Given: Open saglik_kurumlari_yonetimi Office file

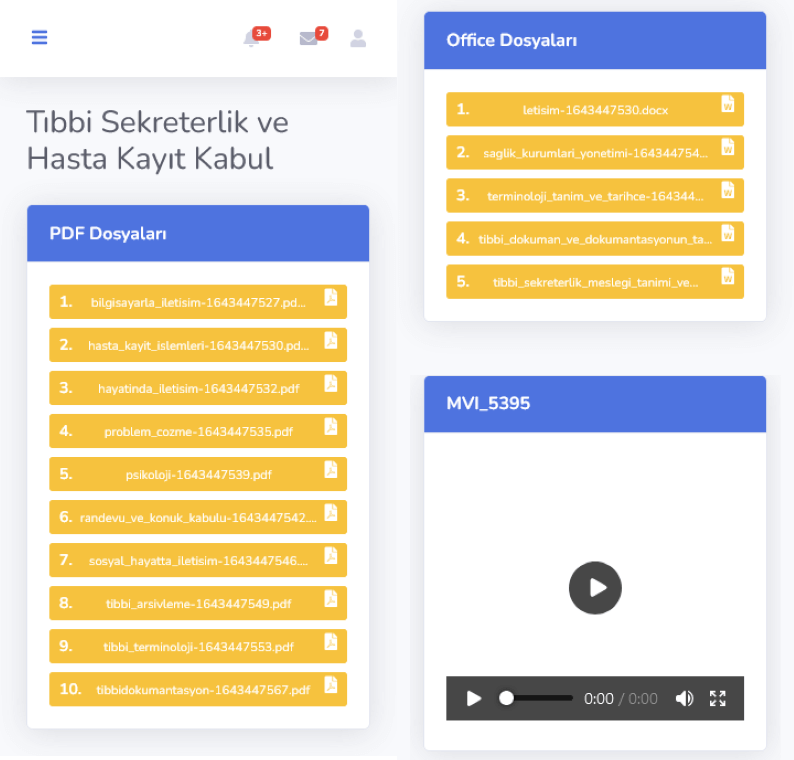Looking at the screenshot, I should coord(595,152).
